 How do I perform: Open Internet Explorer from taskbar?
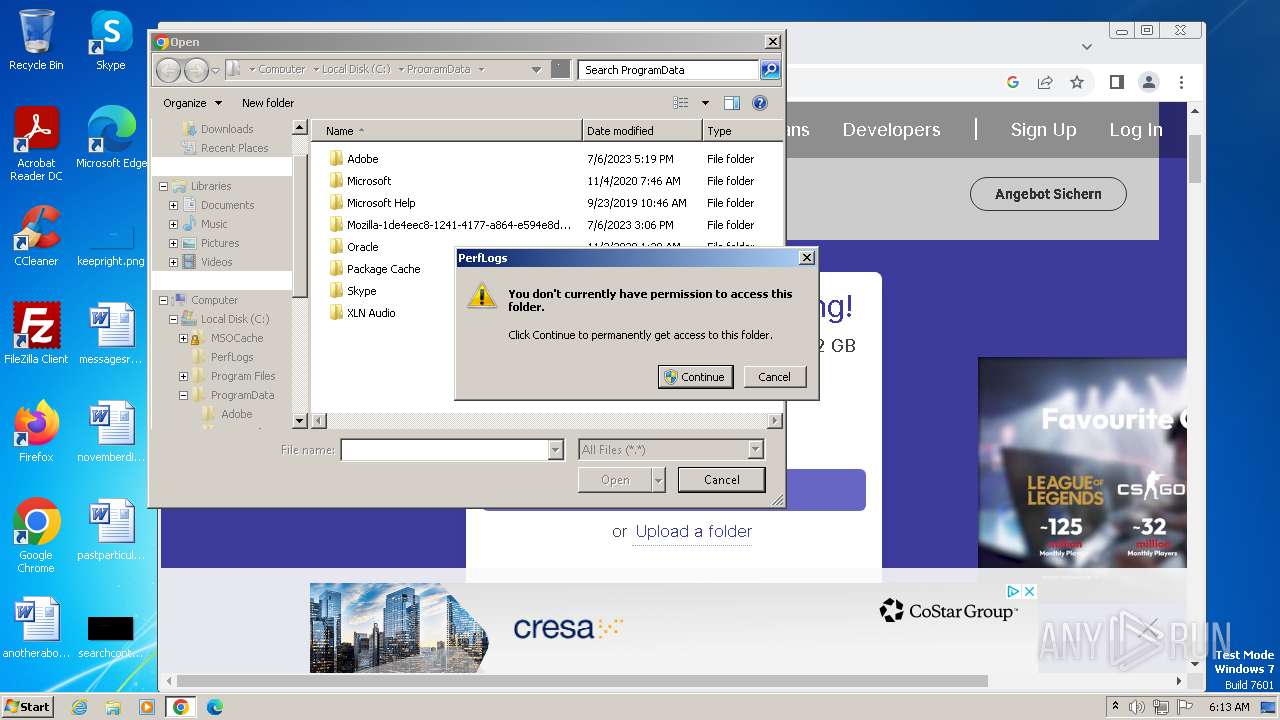[79, 707]
